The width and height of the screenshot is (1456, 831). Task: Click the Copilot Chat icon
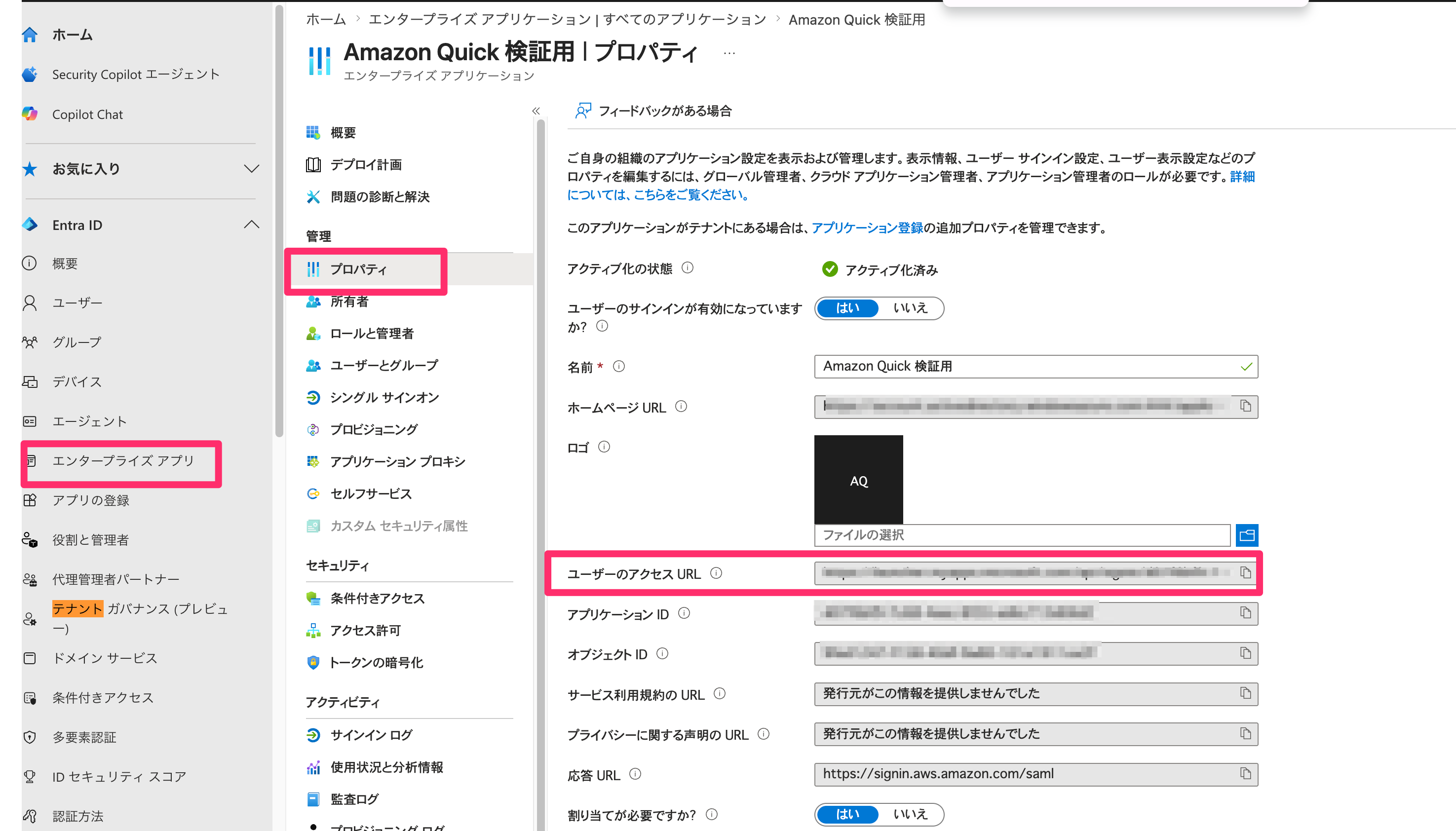click(x=30, y=114)
